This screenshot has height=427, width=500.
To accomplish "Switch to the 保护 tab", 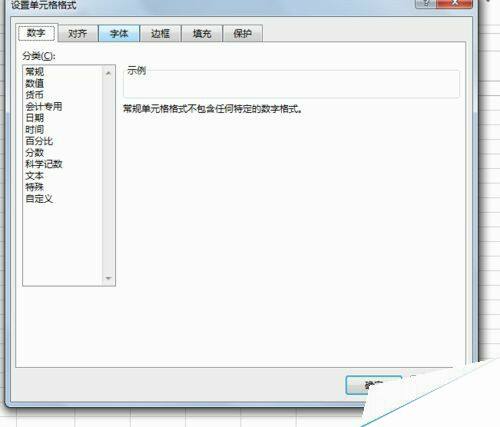I will pyautogui.click(x=242, y=33).
